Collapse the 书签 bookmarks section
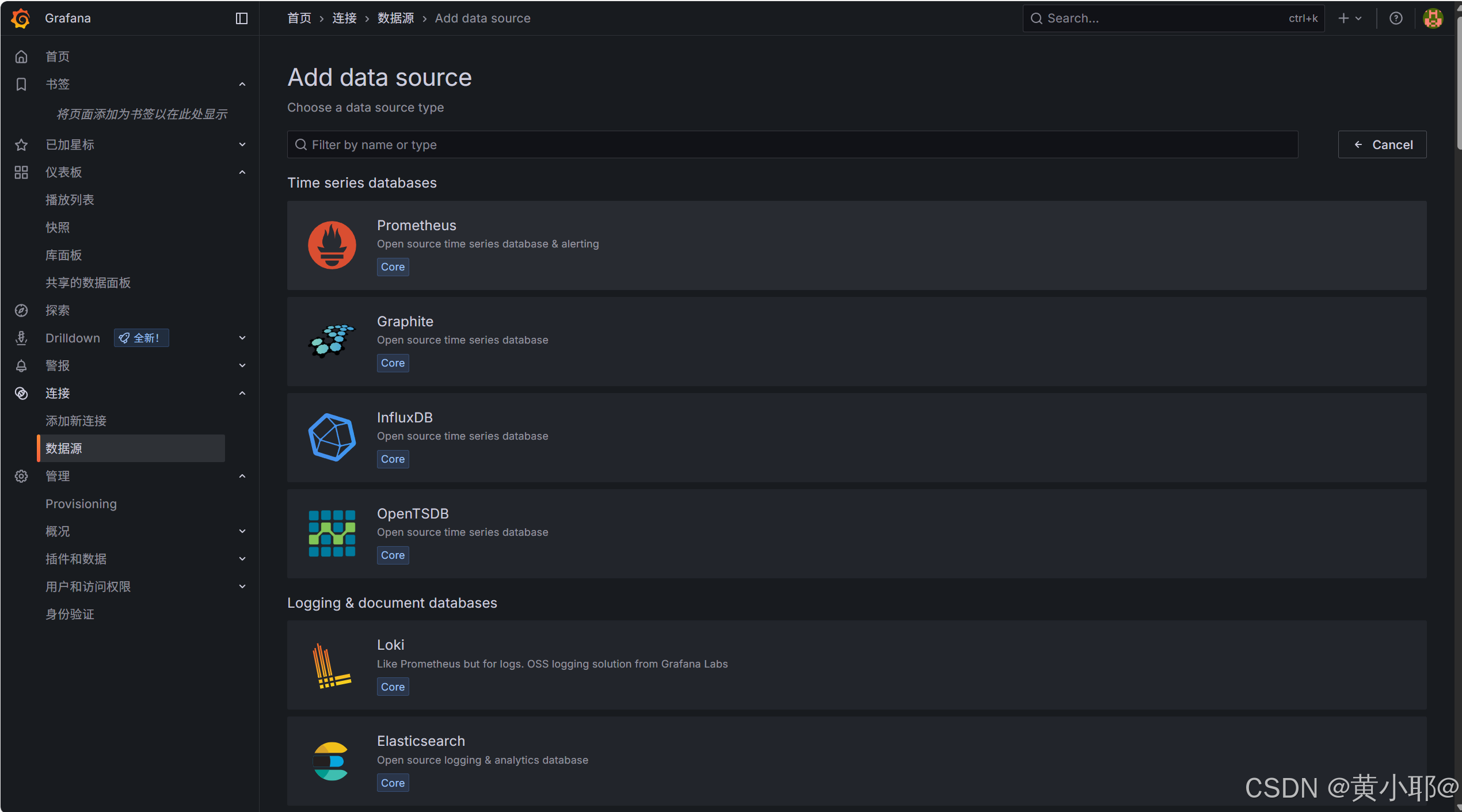This screenshot has width=1462, height=812. (x=242, y=85)
